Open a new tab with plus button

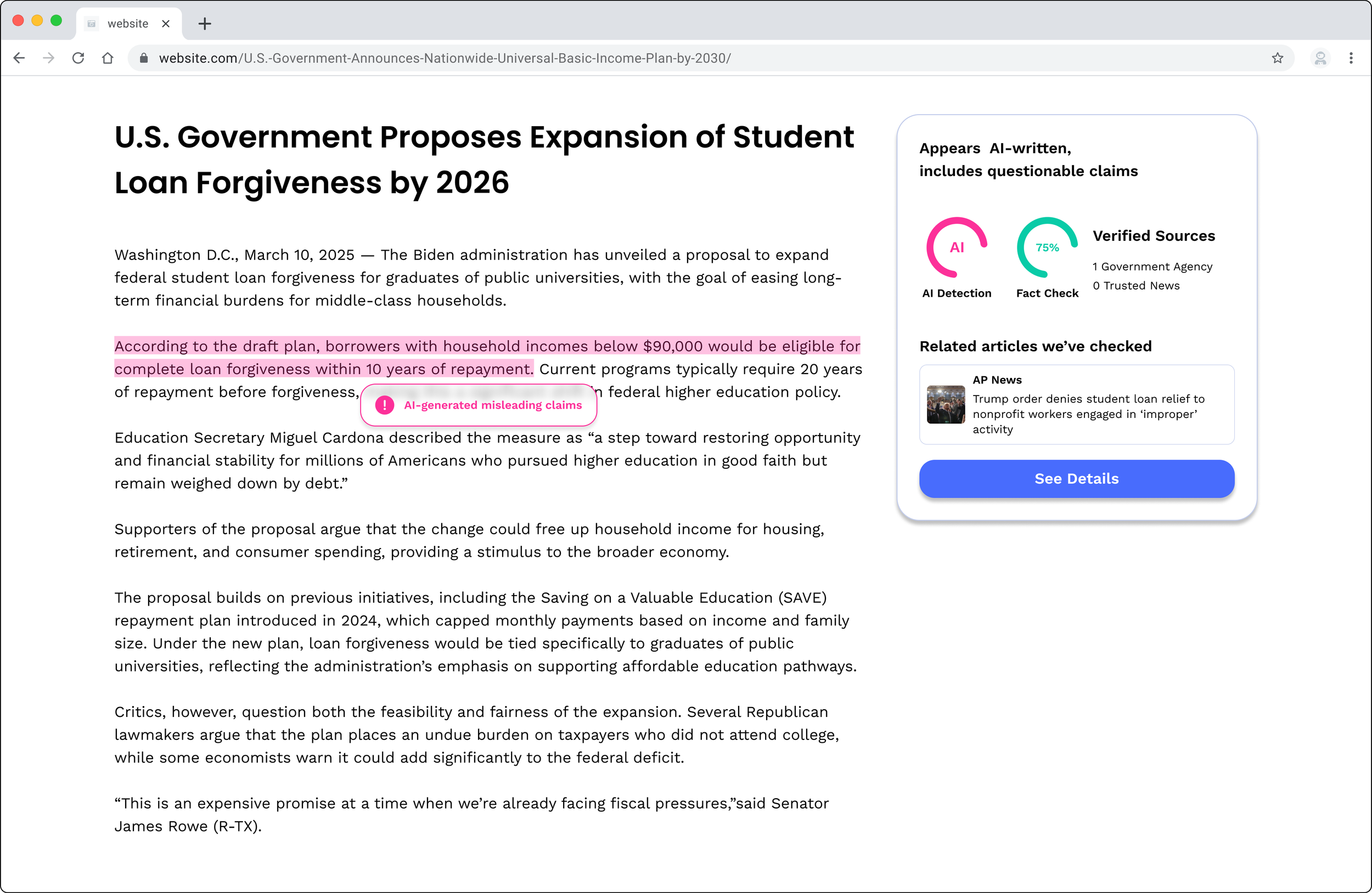[205, 24]
